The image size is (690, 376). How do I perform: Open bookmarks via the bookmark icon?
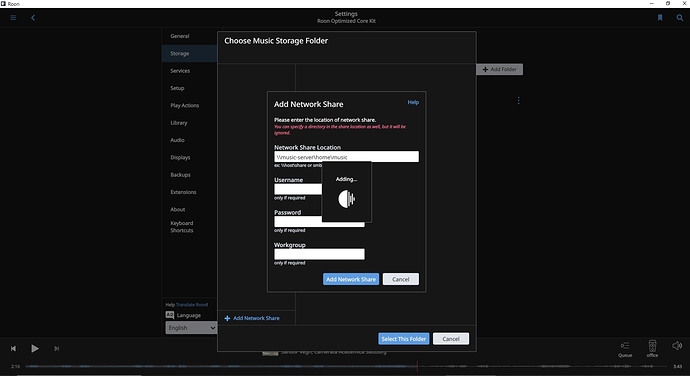[x=660, y=18]
